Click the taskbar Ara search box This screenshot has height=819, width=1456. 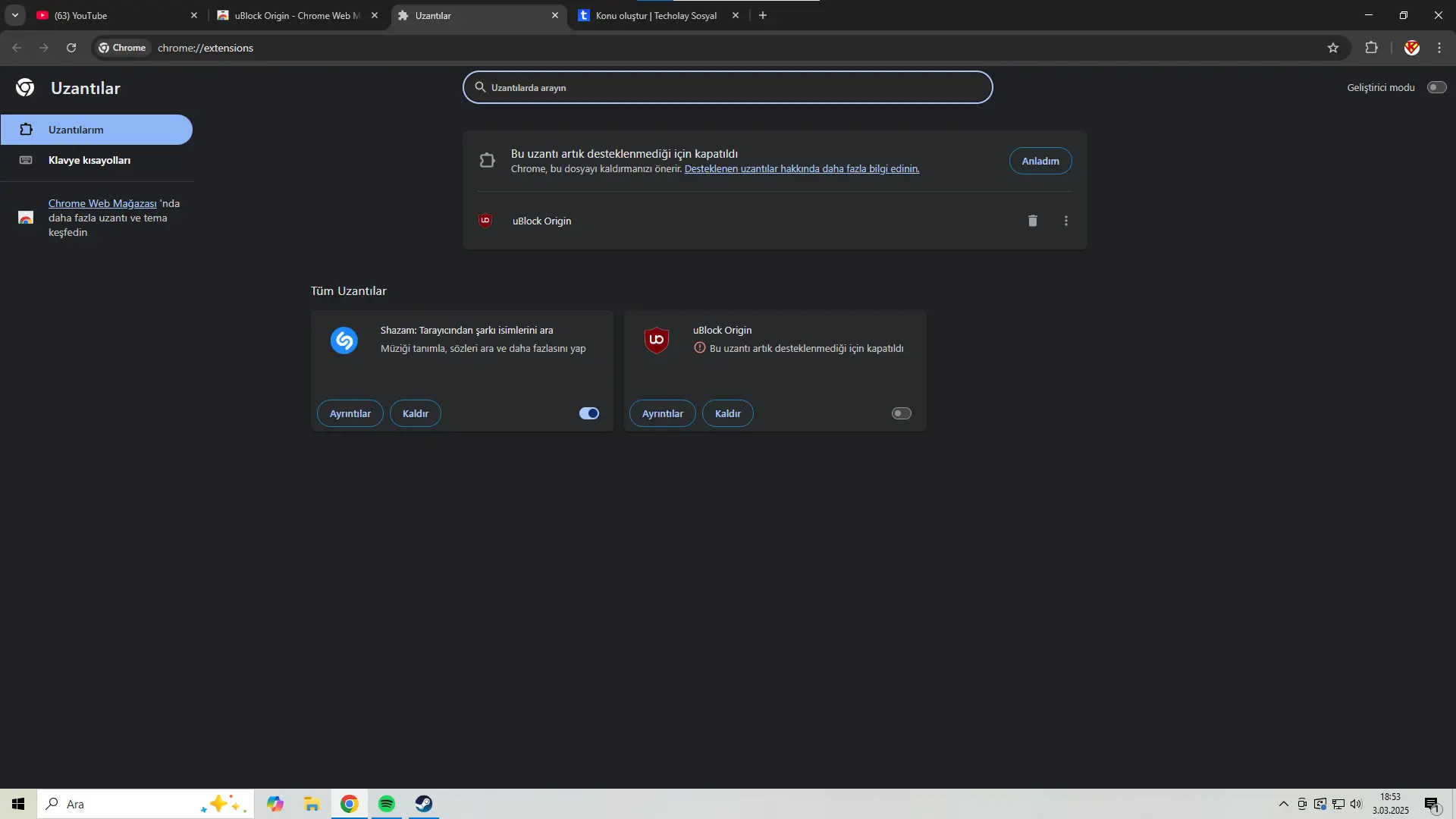pyautogui.click(x=145, y=804)
